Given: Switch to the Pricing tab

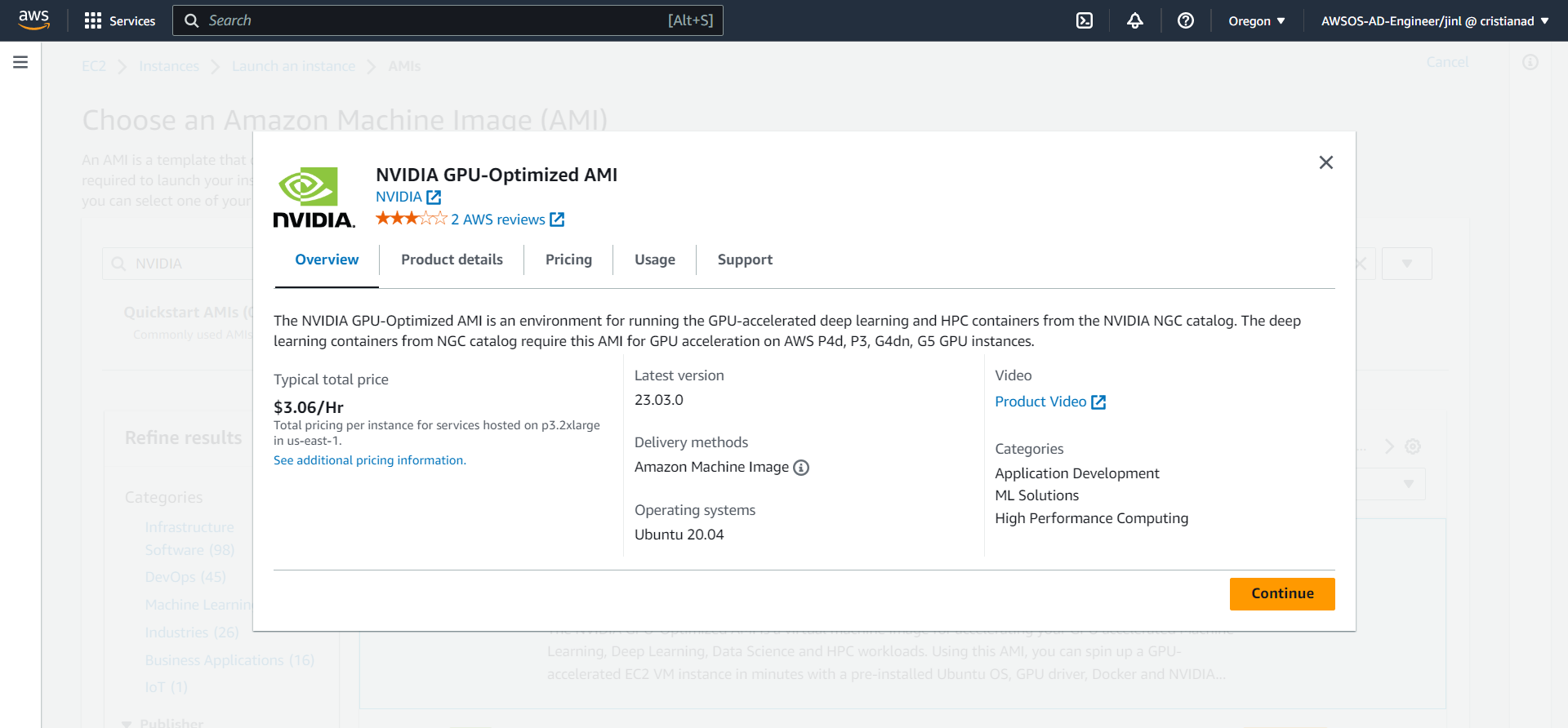Looking at the screenshot, I should coord(568,260).
